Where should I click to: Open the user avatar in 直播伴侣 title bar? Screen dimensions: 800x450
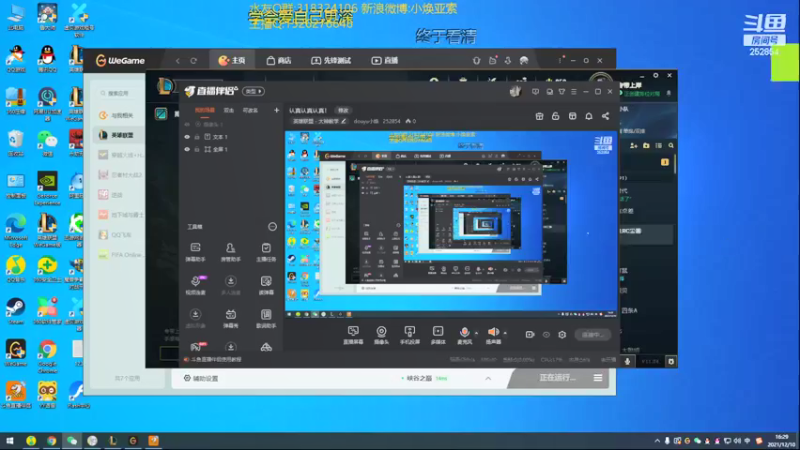(x=515, y=91)
